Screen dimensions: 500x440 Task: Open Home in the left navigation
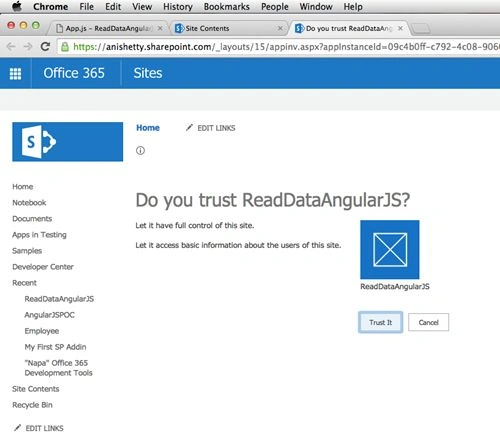[x=23, y=187]
